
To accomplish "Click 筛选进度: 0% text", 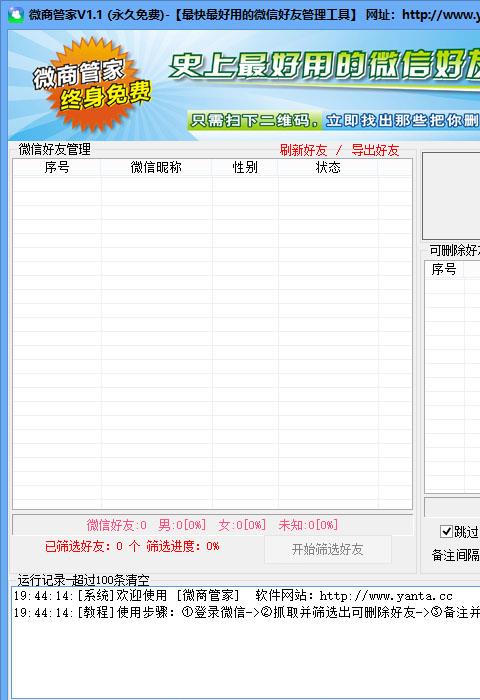I will (x=183, y=546).
